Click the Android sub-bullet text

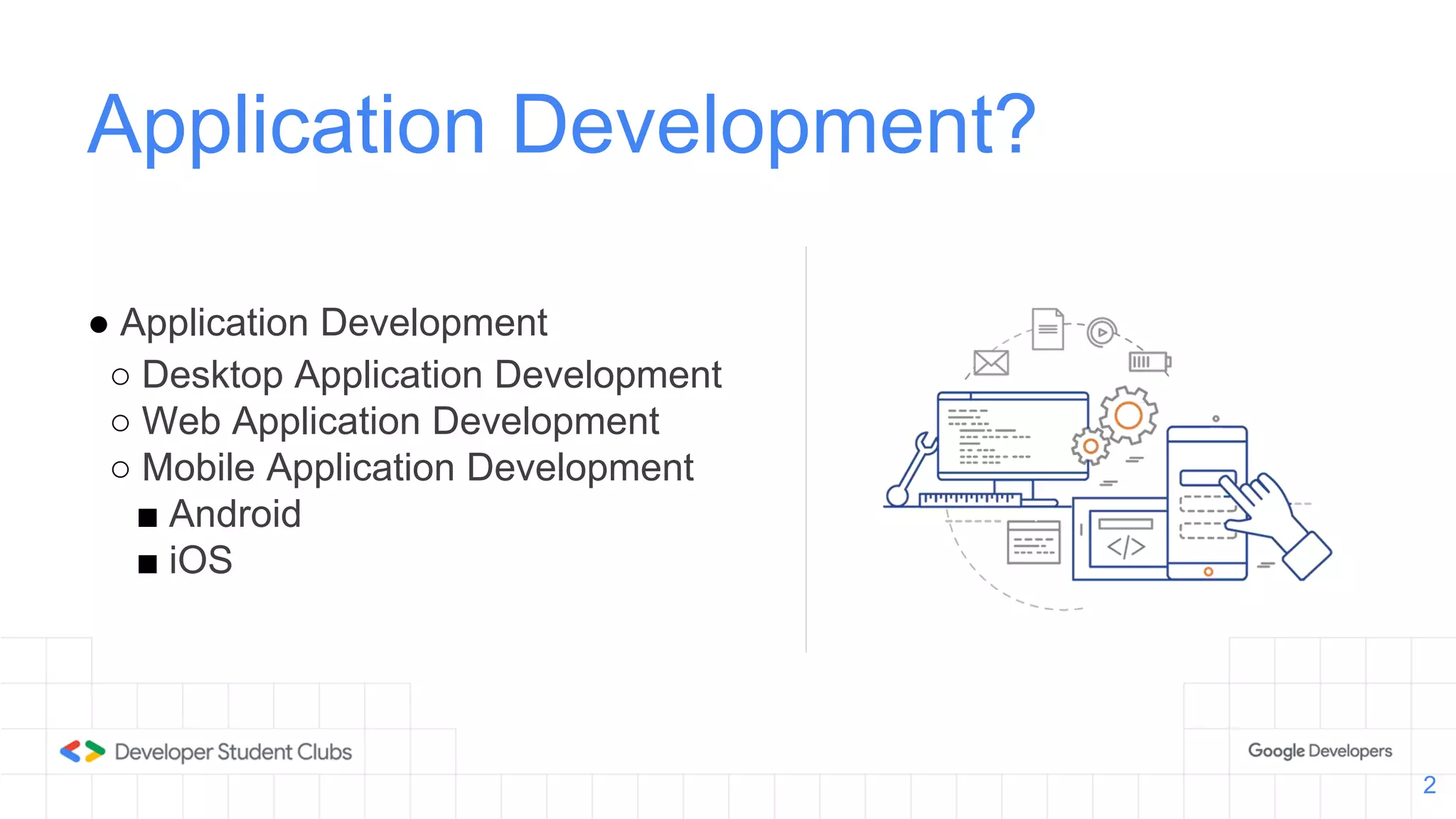coord(235,514)
